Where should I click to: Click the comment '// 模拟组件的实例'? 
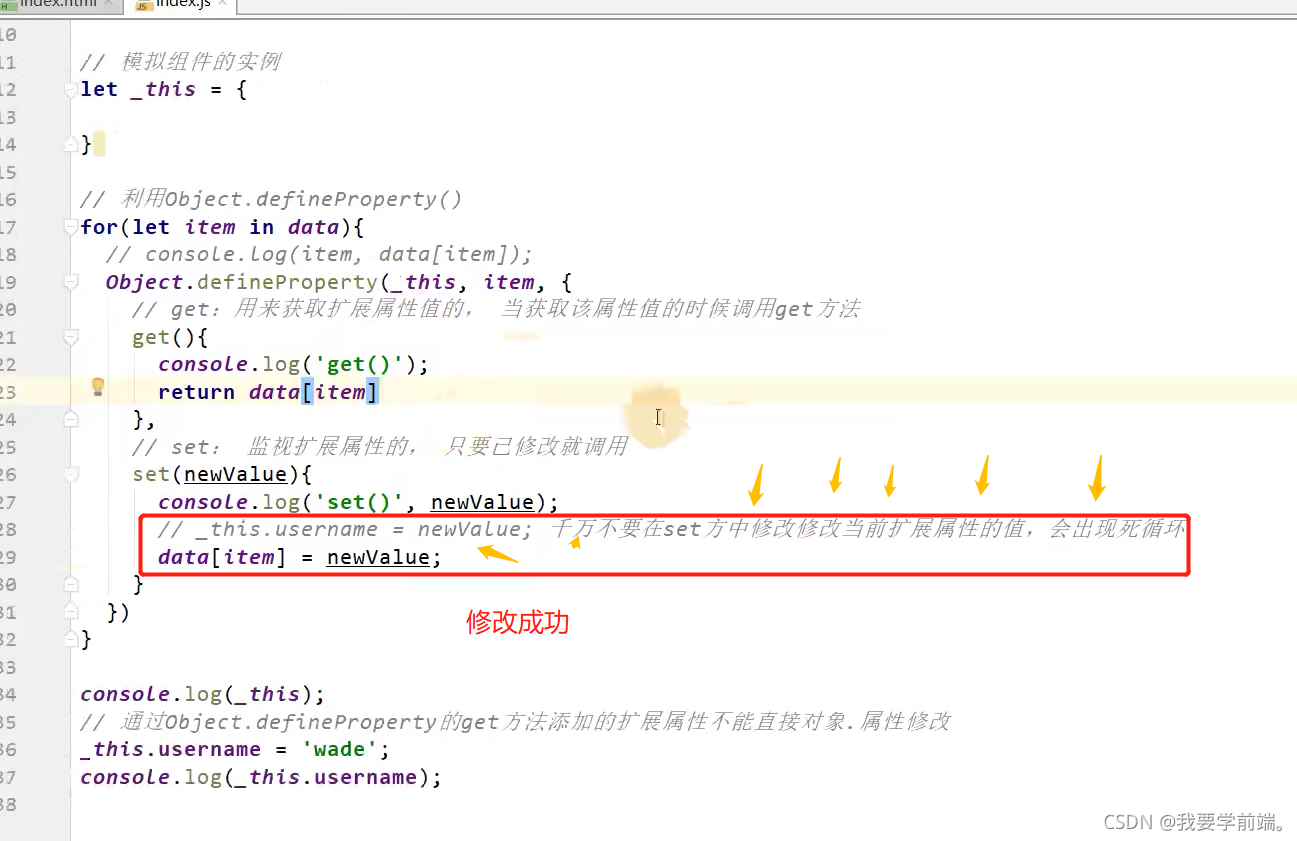pyautogui.click(x=180, y=62)
